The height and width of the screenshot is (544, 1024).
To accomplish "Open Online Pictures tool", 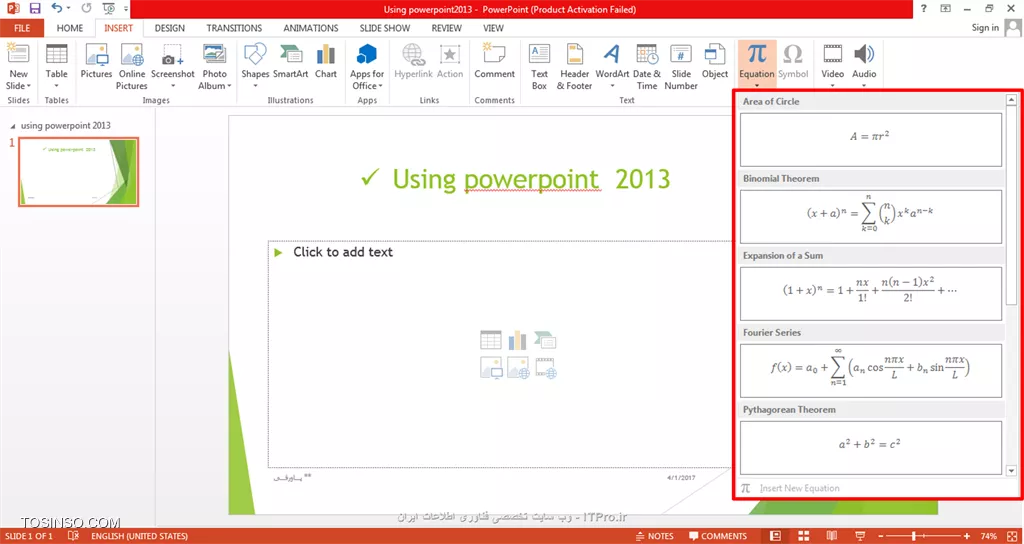I will pyautogui.click(x=132, y=67).
